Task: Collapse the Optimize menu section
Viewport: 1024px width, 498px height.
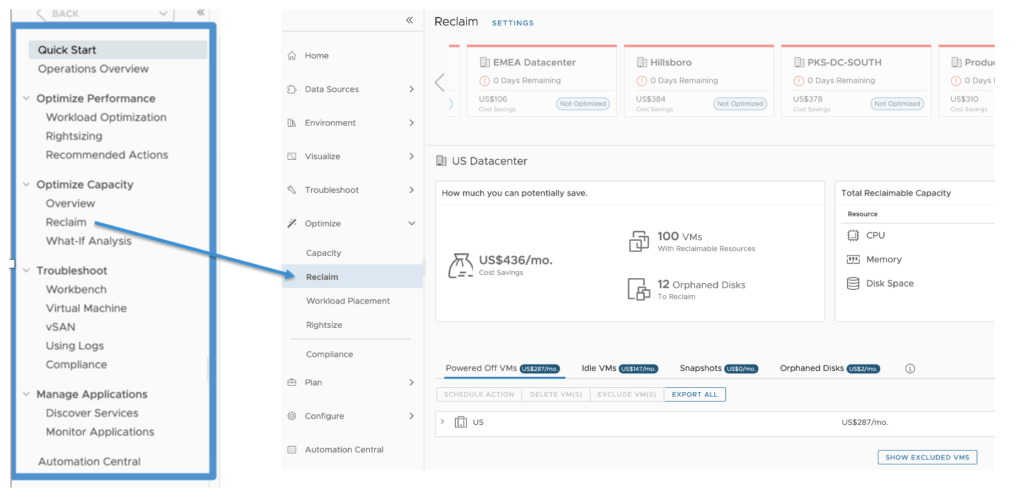Action: point(411,224)
